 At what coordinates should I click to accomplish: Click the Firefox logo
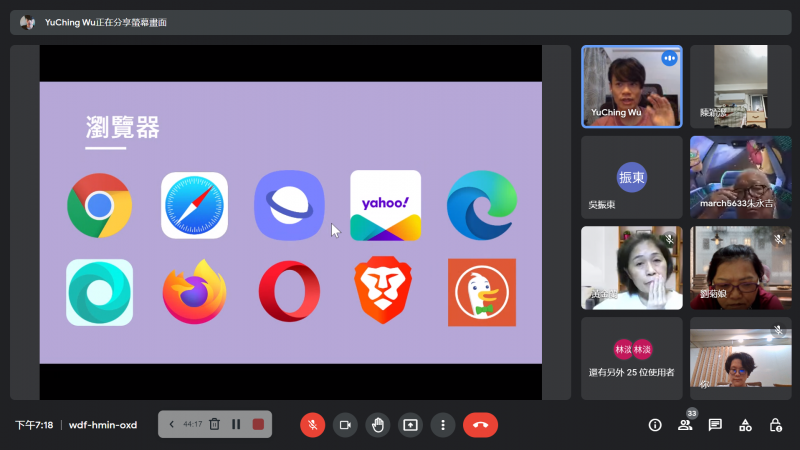[194, 292]
